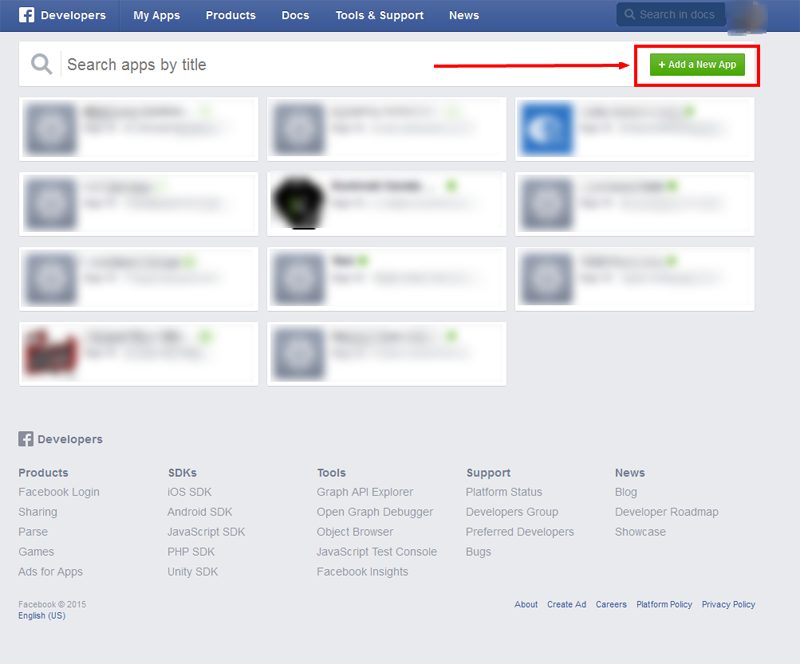Click the blue moon app icon thumbnail
Screen dimensions: 800x664
tap(547, 128)
